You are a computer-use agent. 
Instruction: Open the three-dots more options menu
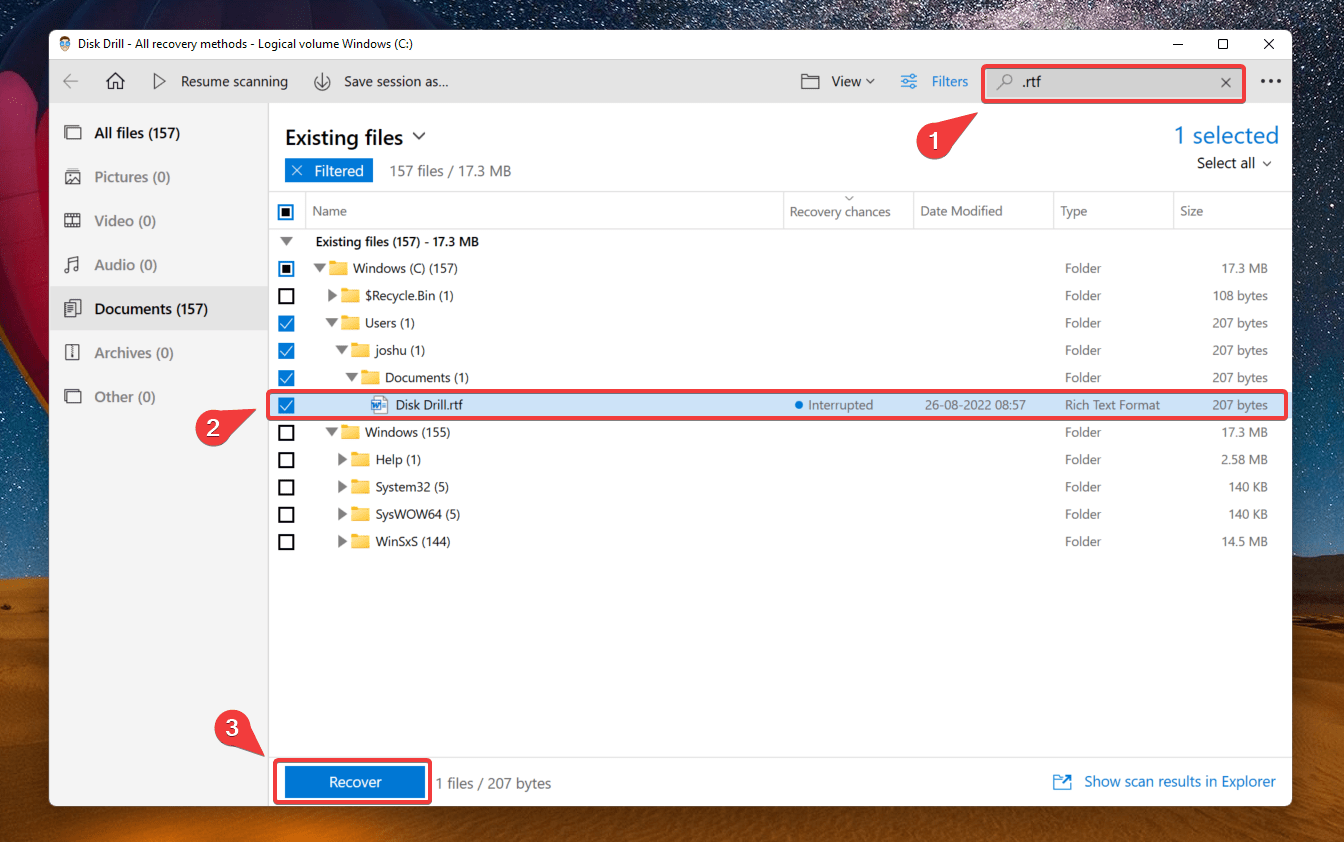pyautogui.click(x=1270, y=82)
